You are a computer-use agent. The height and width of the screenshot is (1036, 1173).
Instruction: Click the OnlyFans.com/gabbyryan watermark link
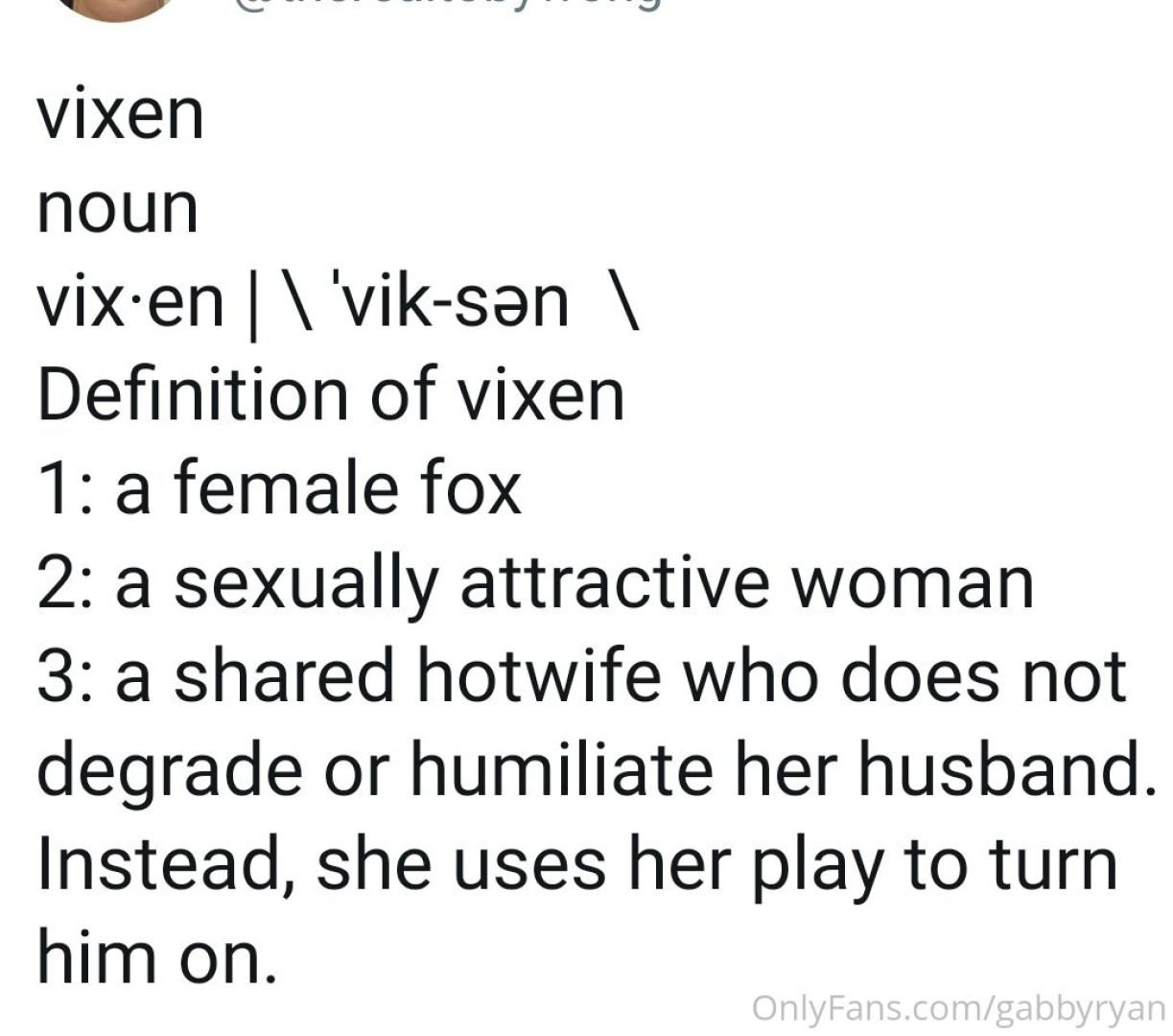click(958, 1007)
